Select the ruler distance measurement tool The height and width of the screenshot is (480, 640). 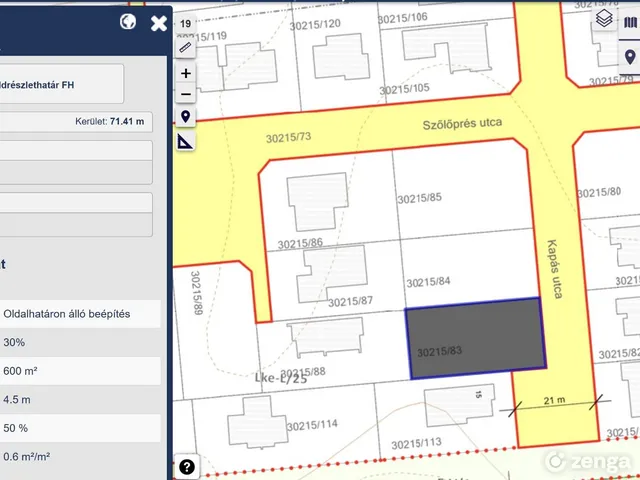tap(185, 47)
